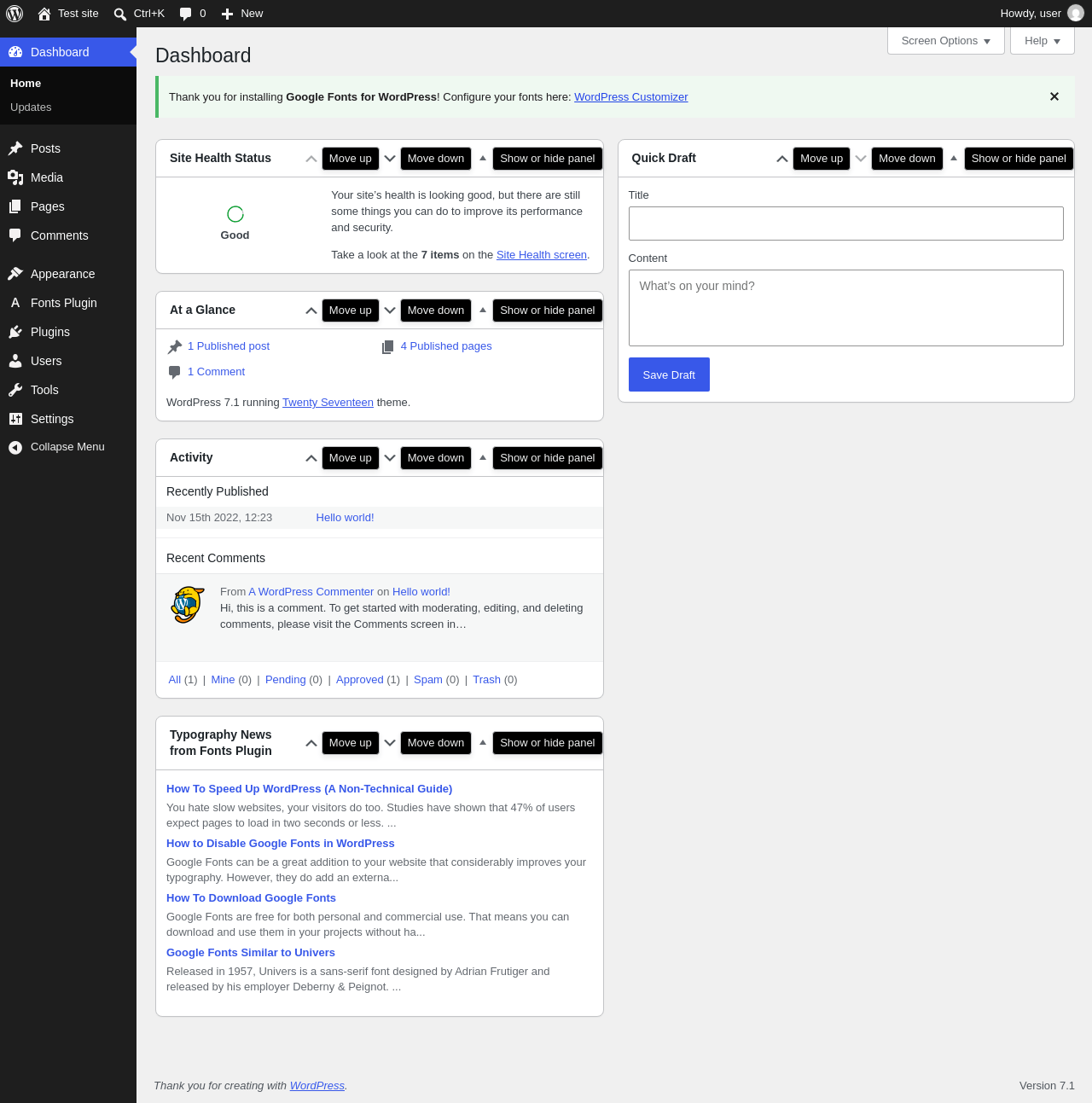
Task: Open the Site Health screen link
Action: point(542,255)
